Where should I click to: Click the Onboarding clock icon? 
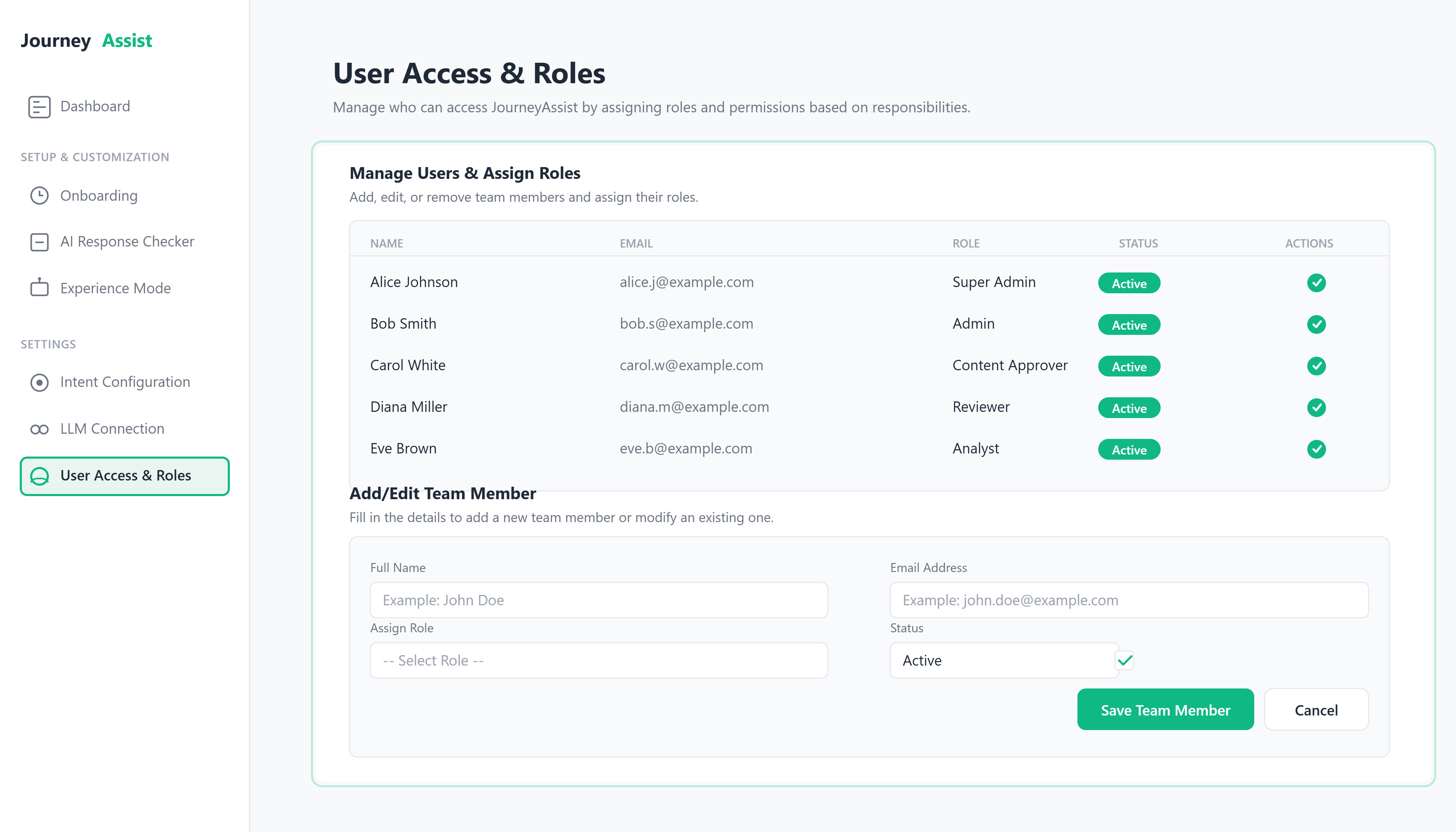point(40,196)
